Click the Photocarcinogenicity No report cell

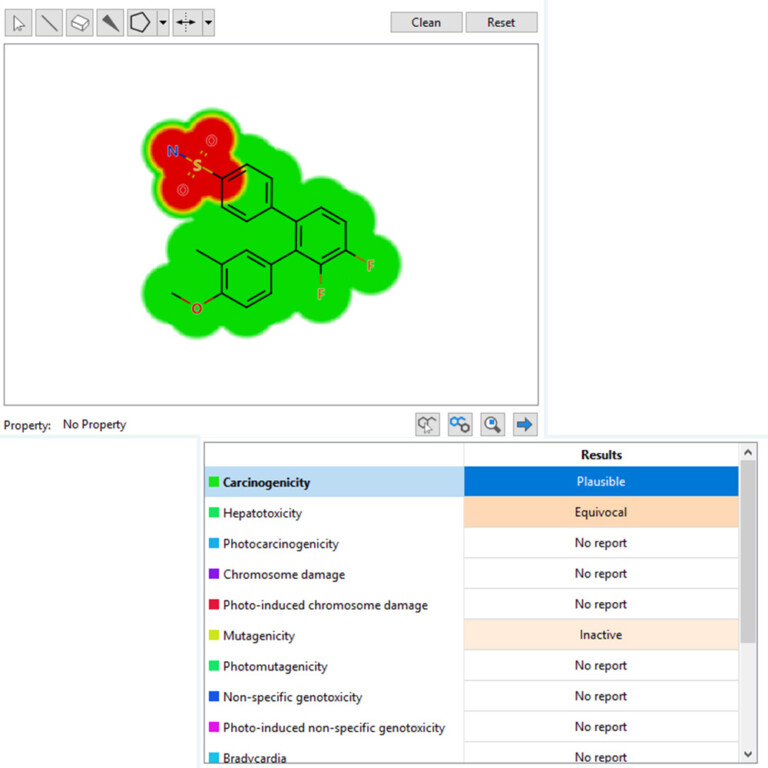click(601, 543)
